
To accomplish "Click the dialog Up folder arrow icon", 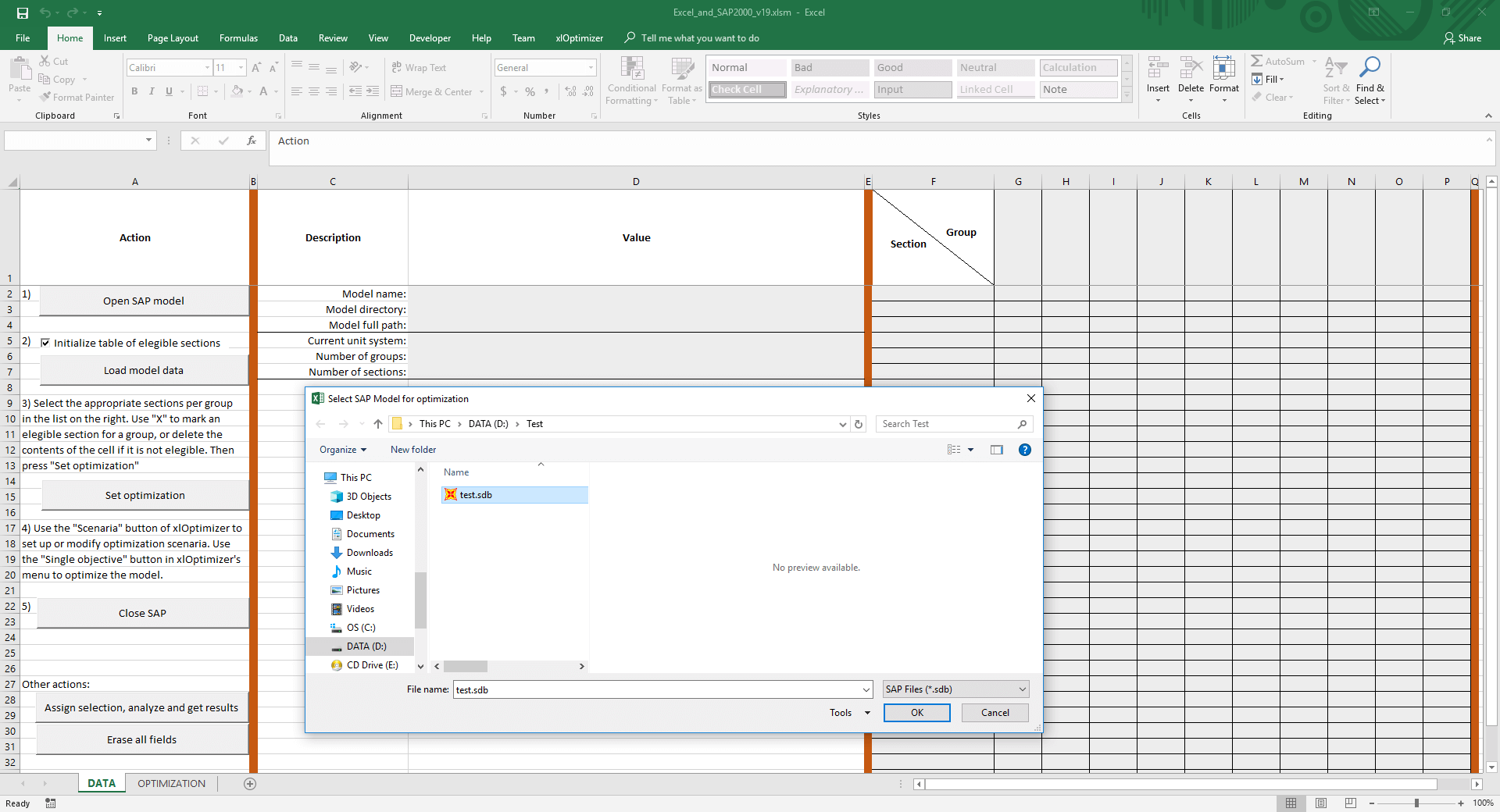I will coord(378,424).
